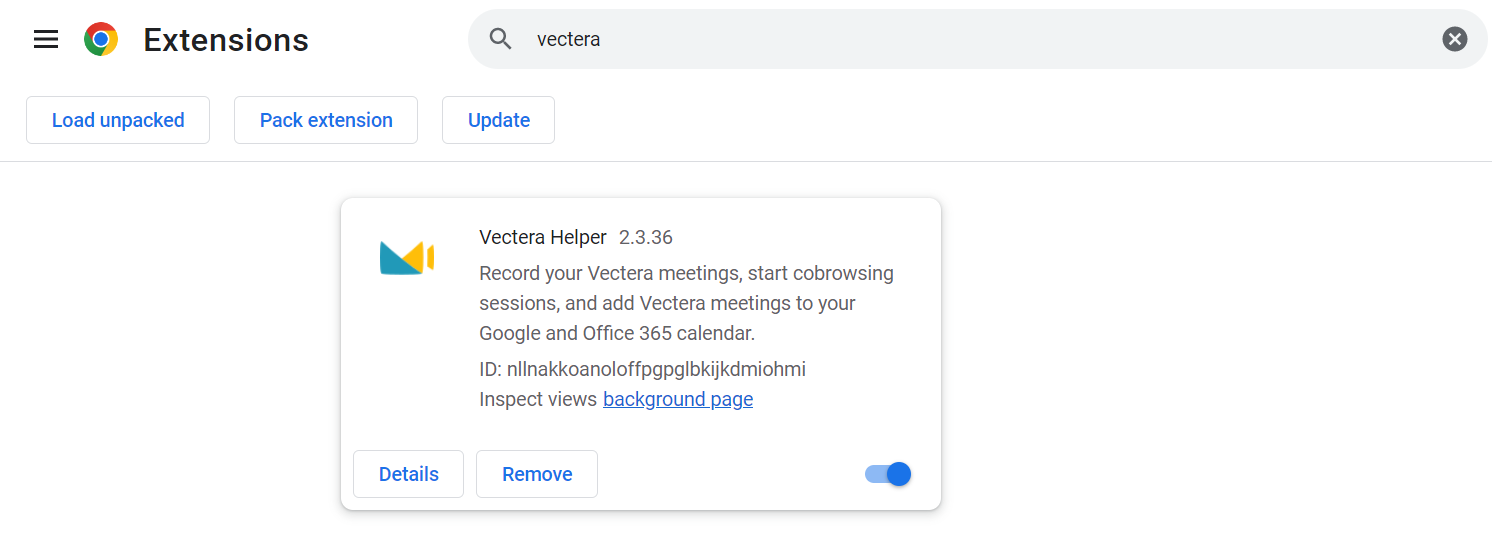This screenshot has height=551, width=1492.
Task: Click the version number 2.3.36
Action: pyautogui.click(x=646, y=237)
